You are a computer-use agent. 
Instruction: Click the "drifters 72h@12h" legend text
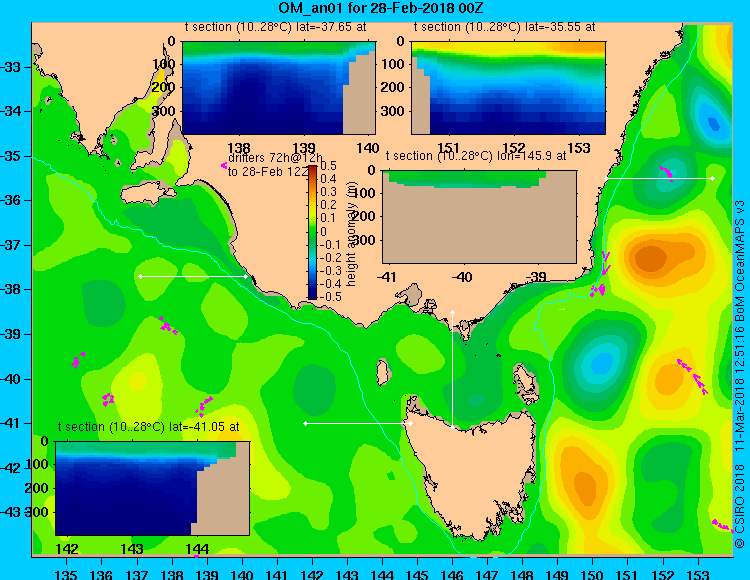[276, 158]
